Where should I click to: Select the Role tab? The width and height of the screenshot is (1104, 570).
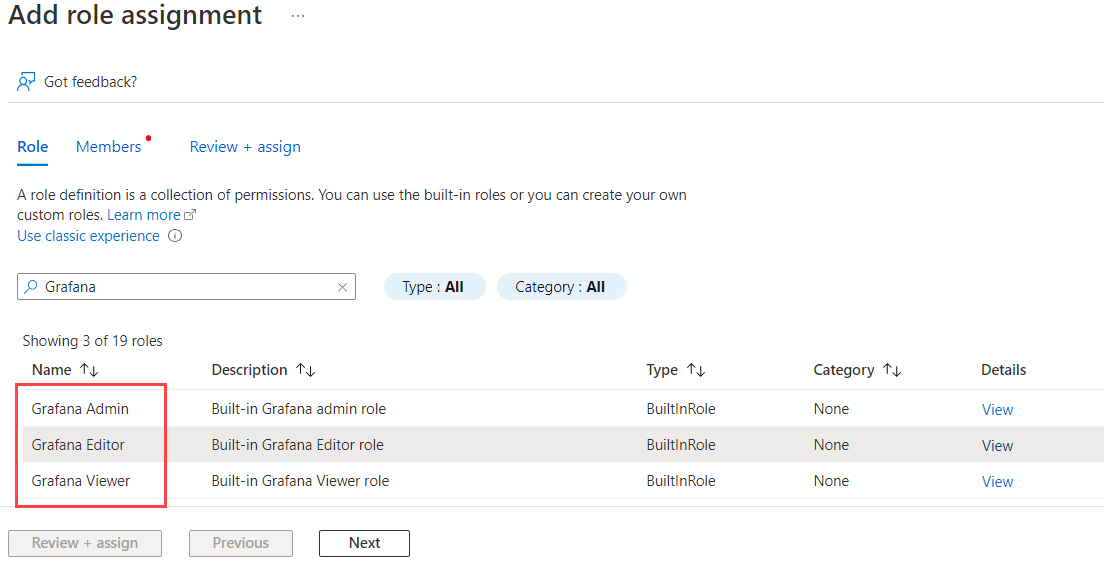point(33,147)
